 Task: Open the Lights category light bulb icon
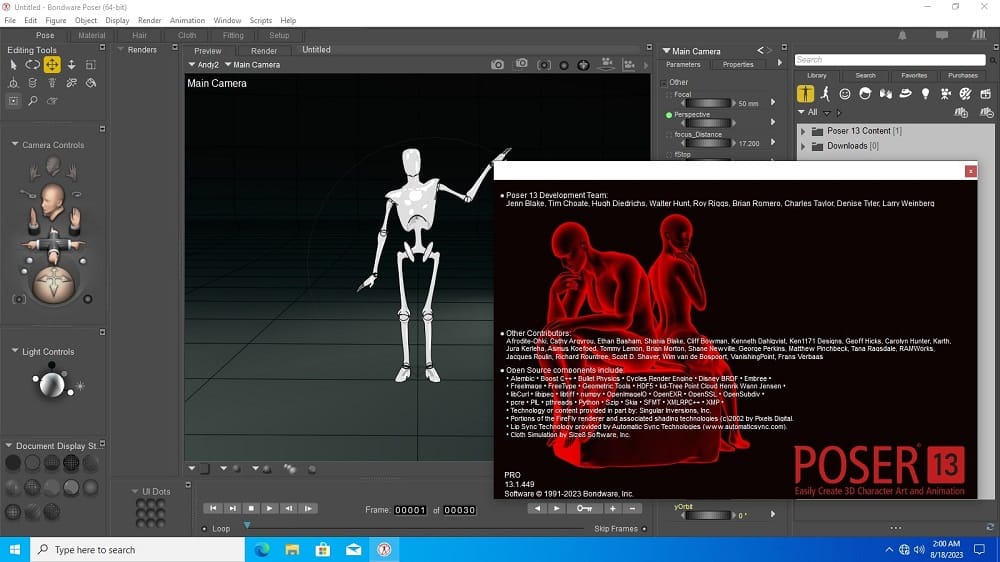(925, 93)
